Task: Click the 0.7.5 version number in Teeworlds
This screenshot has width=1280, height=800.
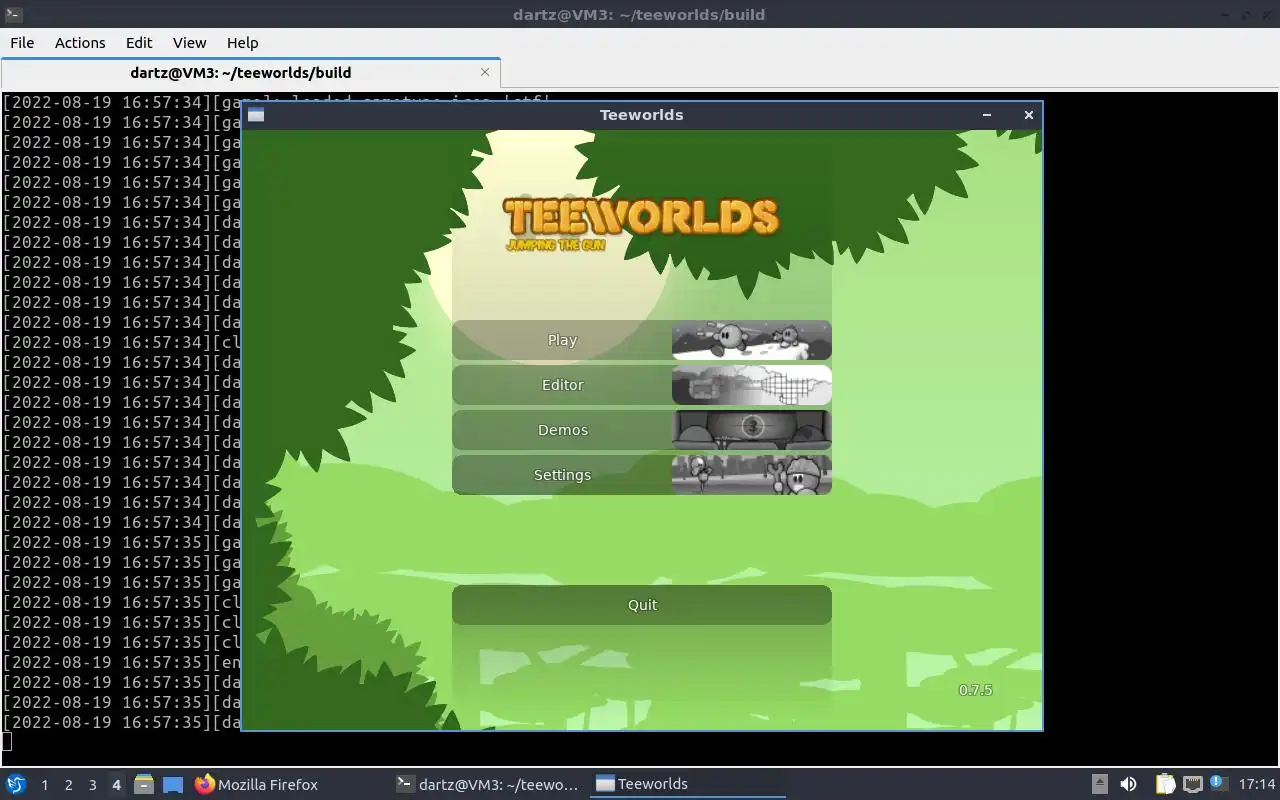Action: [976, 690]
